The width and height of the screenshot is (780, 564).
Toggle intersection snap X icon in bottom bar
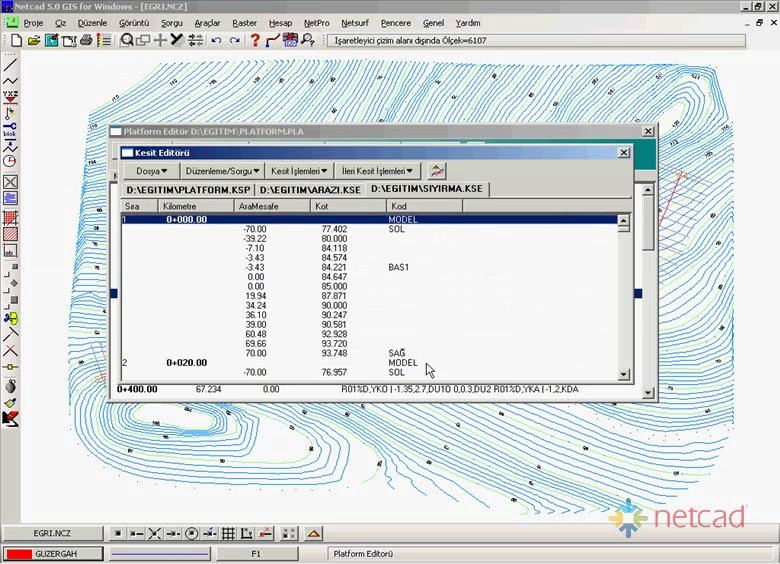[155, 534]
